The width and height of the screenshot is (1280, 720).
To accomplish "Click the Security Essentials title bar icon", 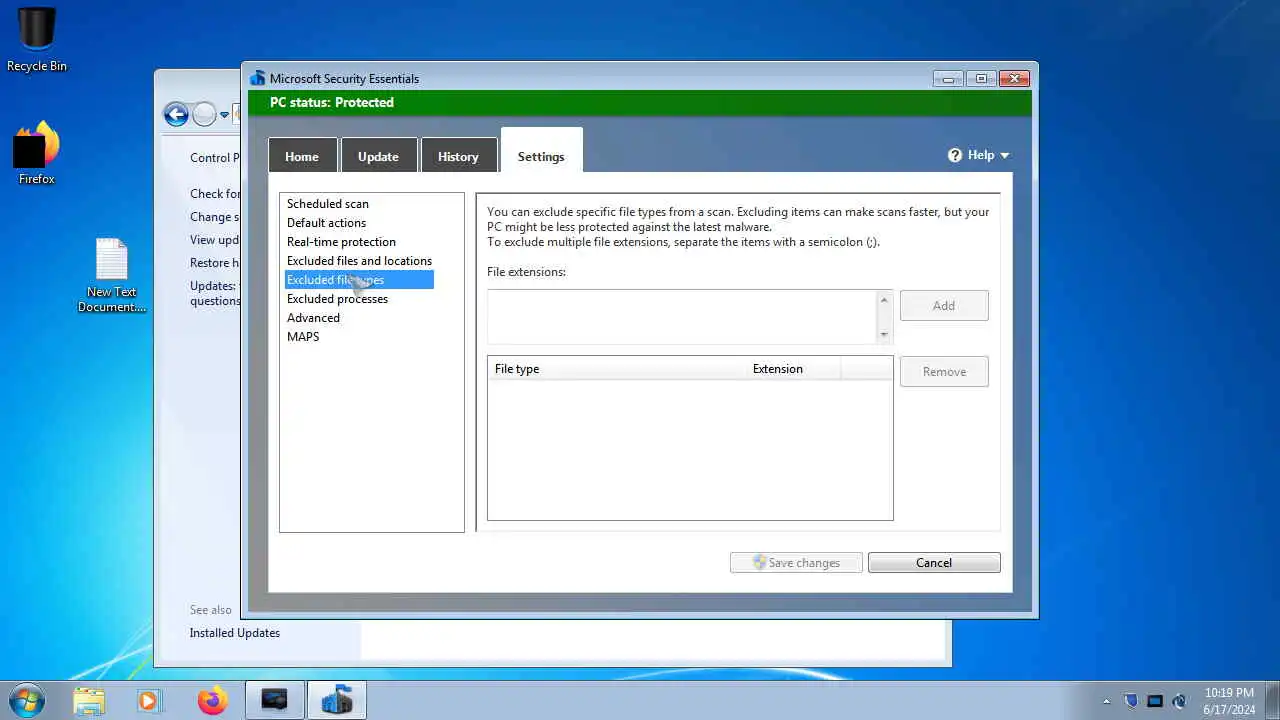I will tap(258, 78).
